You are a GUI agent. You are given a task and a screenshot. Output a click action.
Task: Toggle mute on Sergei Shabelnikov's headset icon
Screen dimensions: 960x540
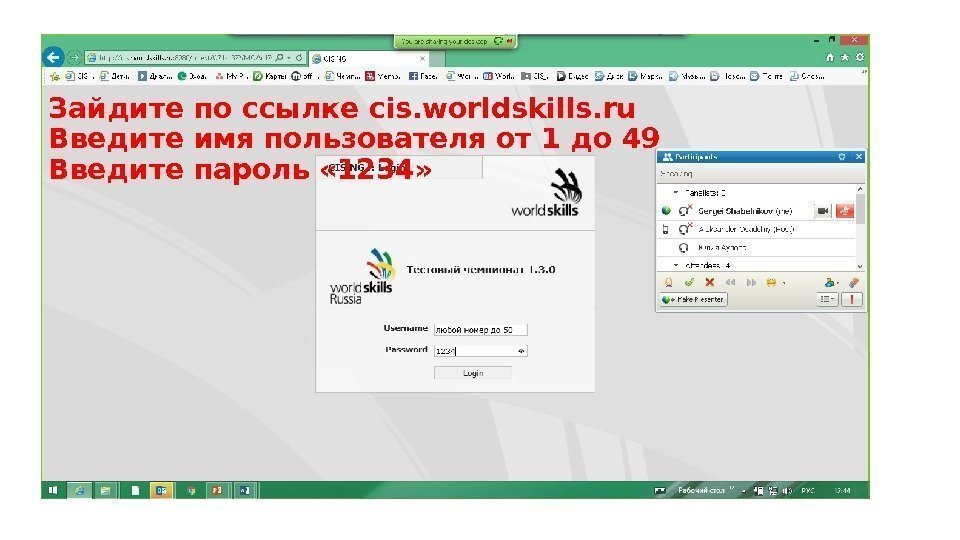pos(685,211)
